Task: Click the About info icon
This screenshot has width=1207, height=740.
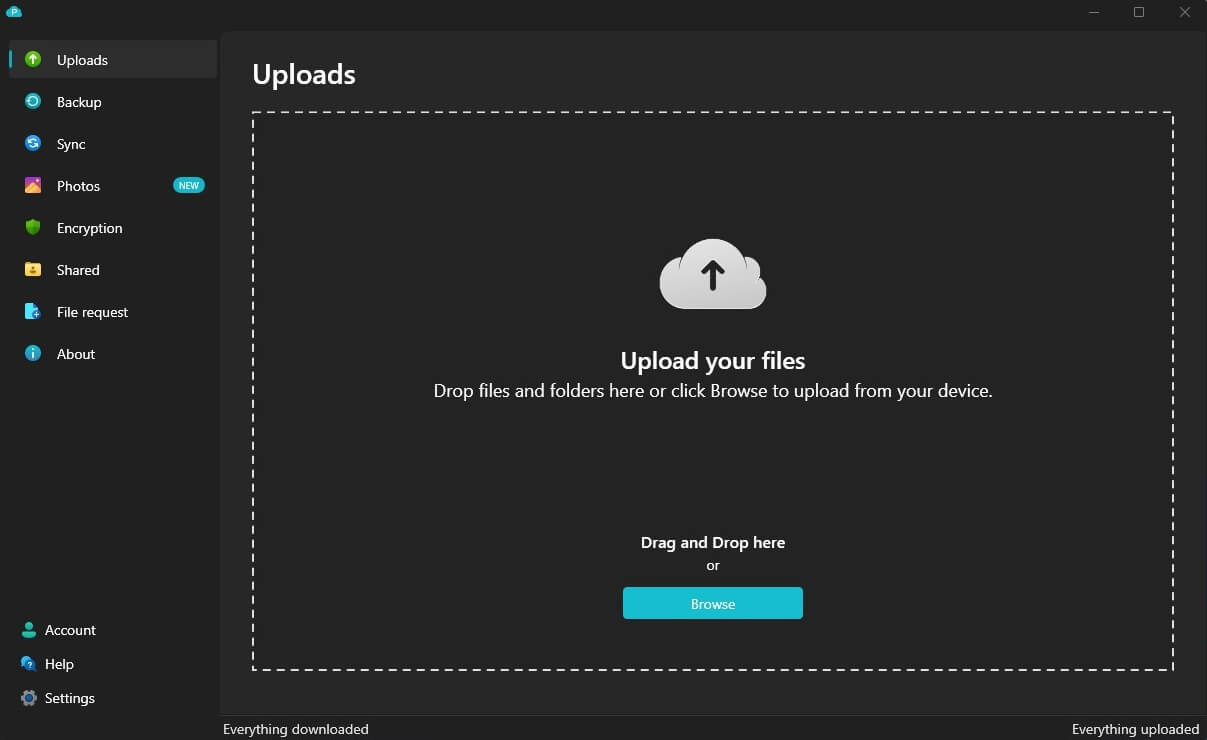Action: point(33,354)
